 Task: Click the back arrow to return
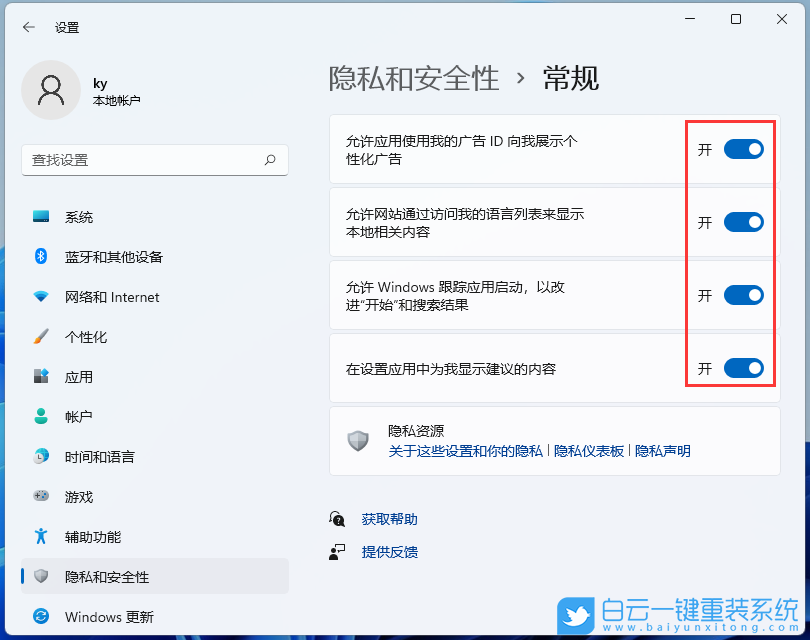coord(28,27)
